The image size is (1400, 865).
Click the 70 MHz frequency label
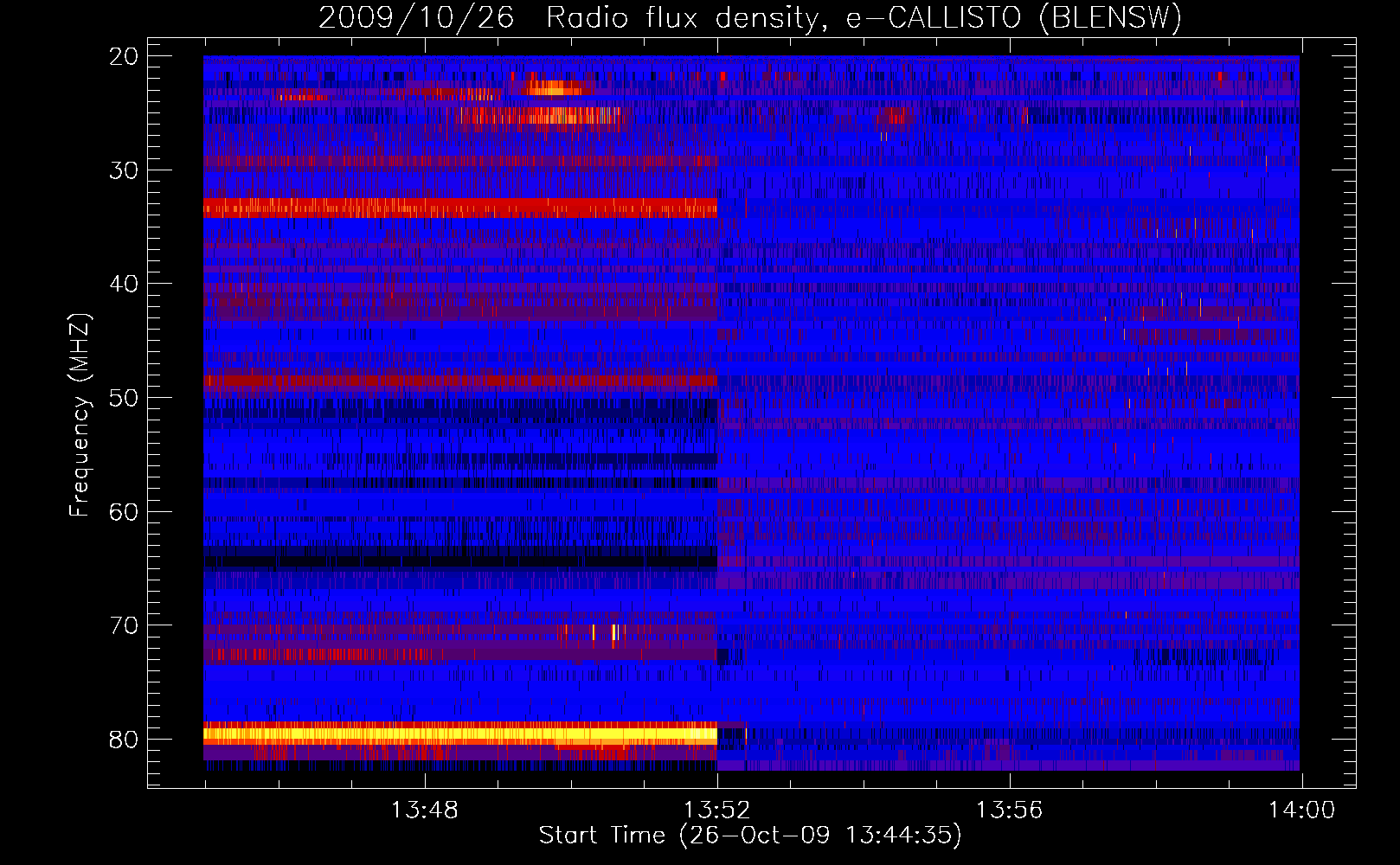pyautogui.click(x=125, y=625)
